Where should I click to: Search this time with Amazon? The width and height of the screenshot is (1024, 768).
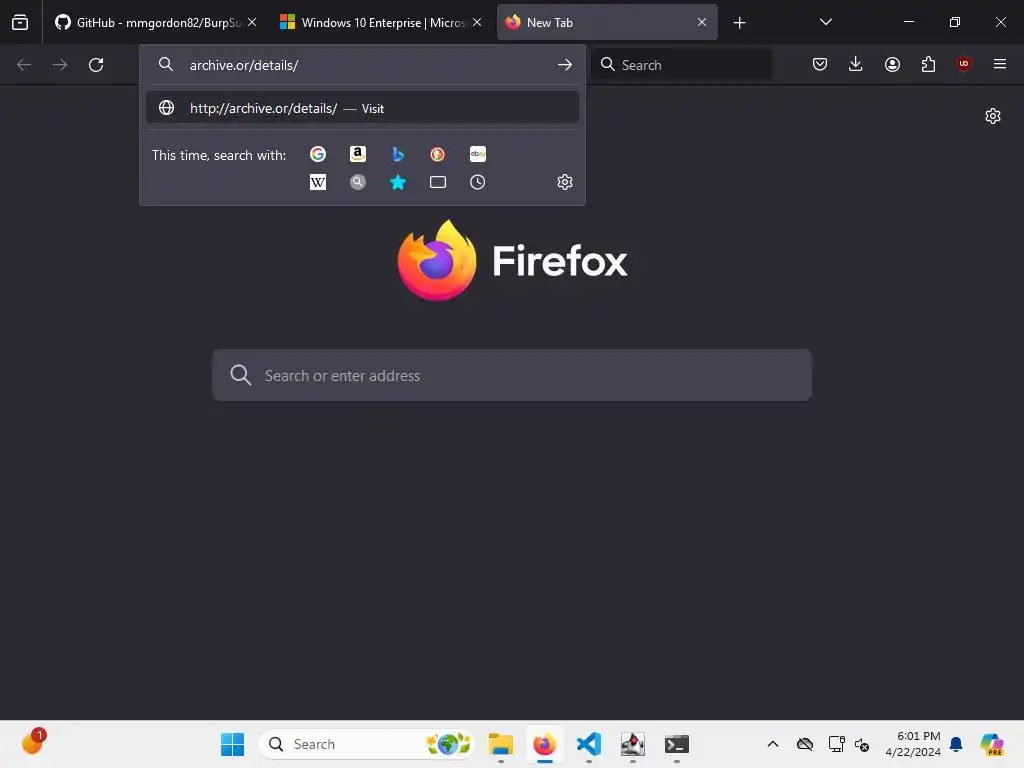[358, 154]
